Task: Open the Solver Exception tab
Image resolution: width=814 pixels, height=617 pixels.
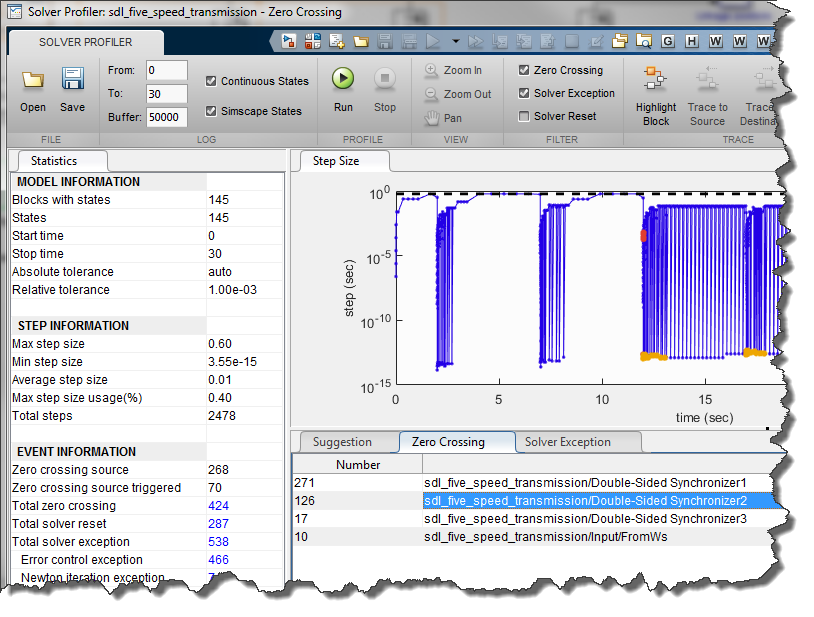Action: (567, 442)
